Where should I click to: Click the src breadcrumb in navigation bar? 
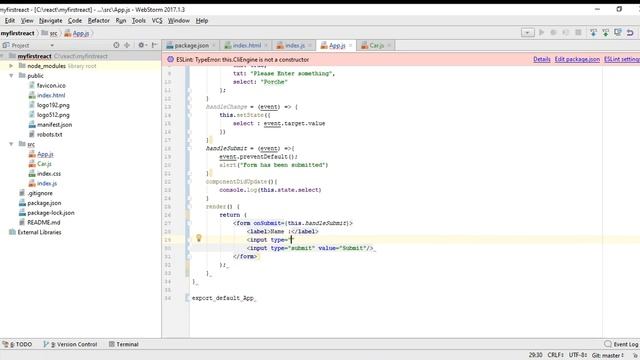click(53, 33)
